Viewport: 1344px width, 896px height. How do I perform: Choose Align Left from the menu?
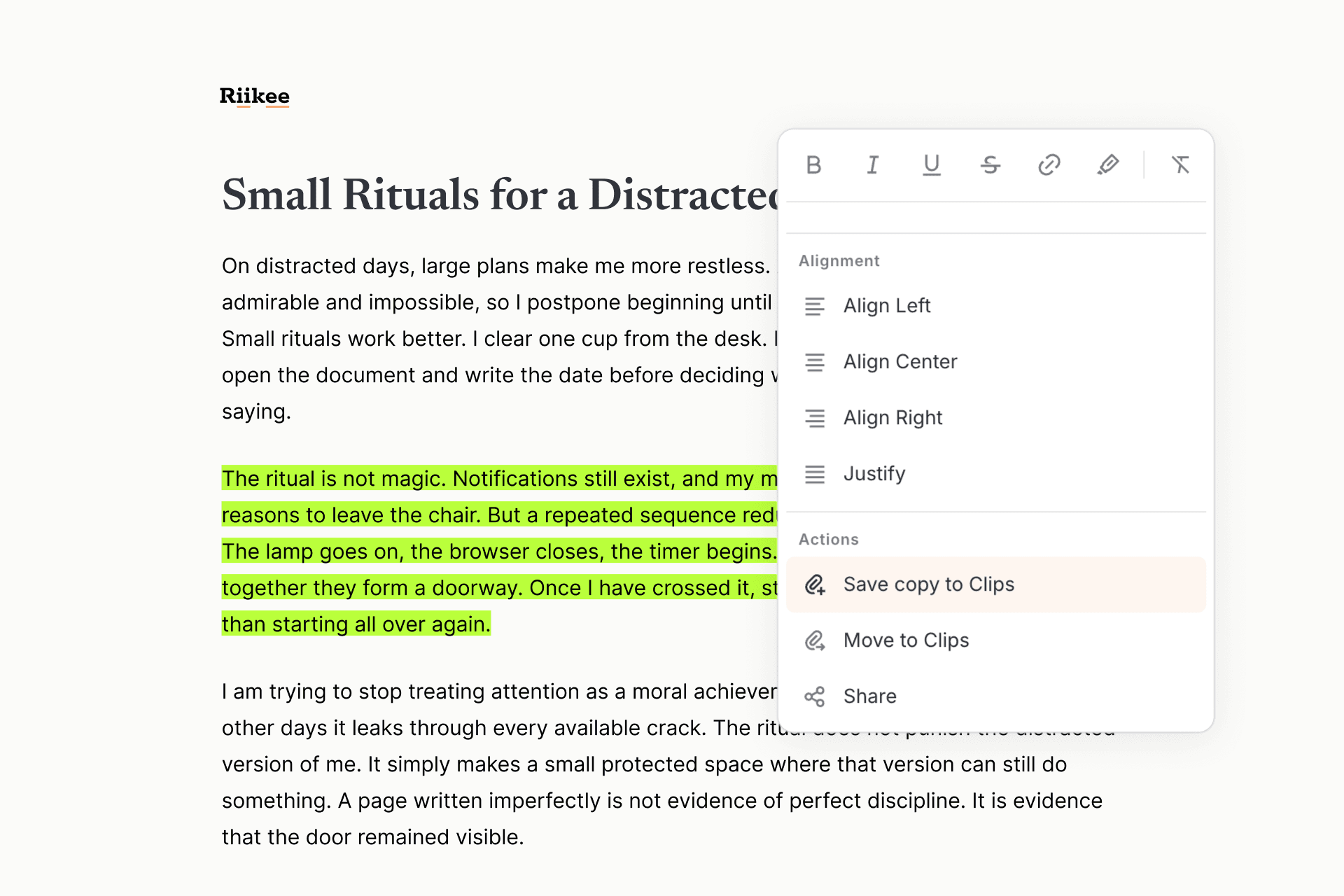996,306
